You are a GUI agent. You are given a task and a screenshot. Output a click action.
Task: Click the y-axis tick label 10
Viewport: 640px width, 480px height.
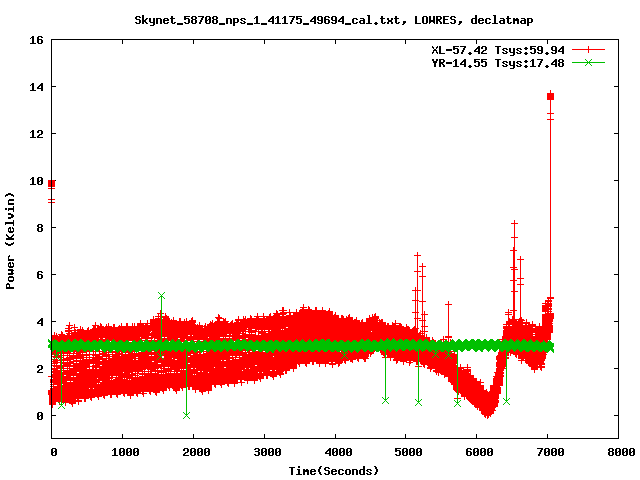click(36, 181)
